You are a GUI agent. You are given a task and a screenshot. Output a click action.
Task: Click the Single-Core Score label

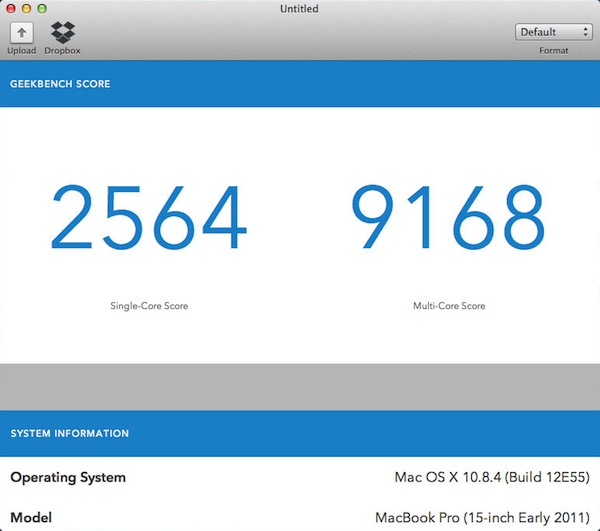click(x=149, y=306)
